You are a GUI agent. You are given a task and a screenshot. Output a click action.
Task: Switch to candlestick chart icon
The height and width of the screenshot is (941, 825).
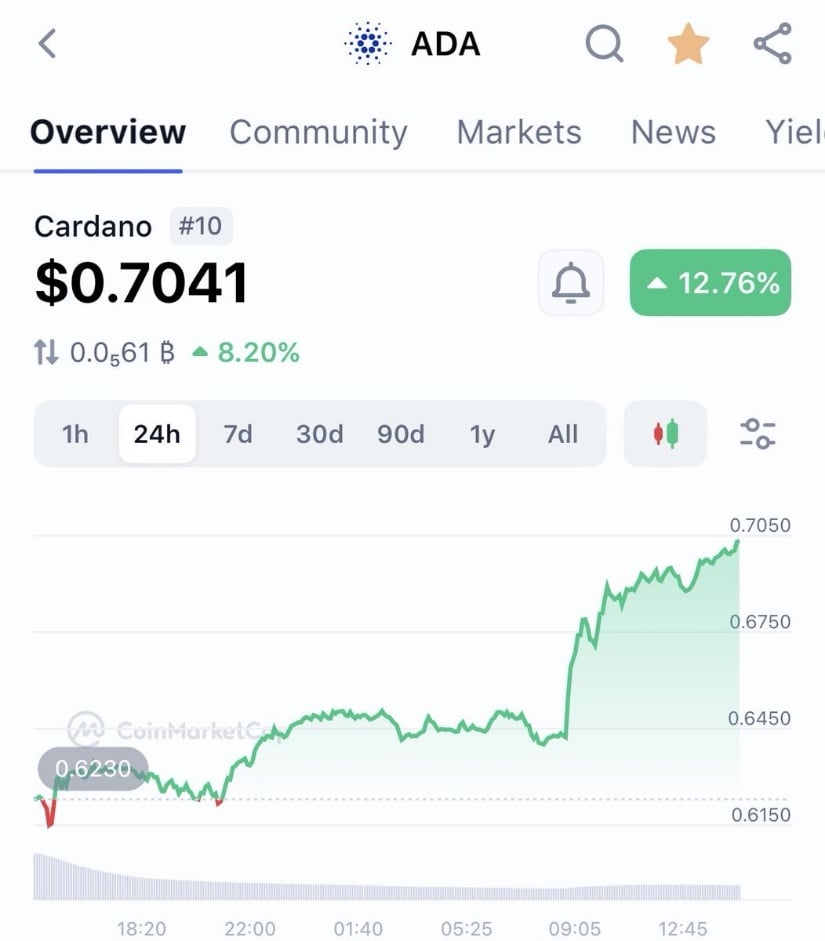coord(665,434)
